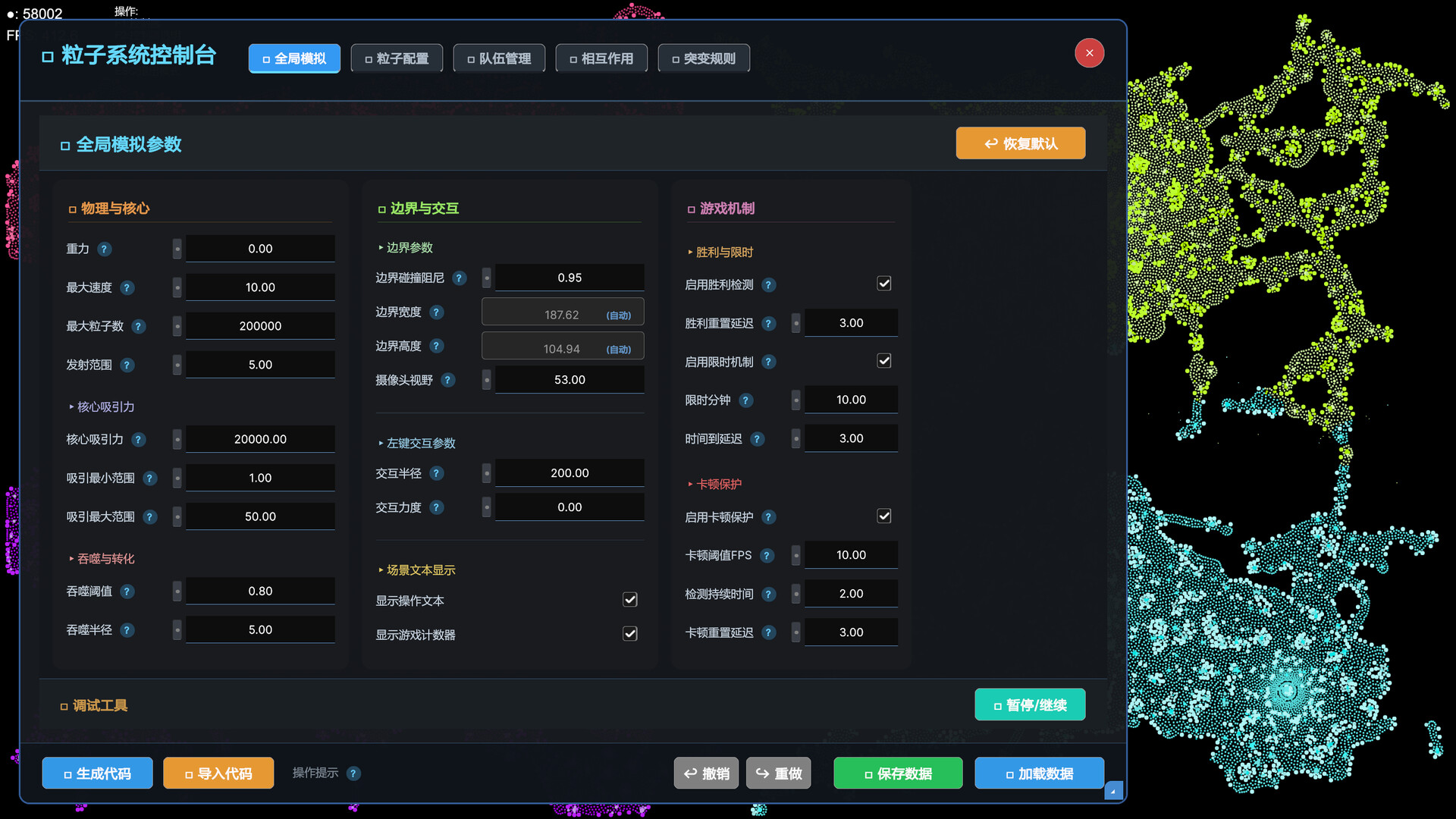Click the question mark beside 吞噬阈值
Screen dimensions: 1456x819
click(127, 591)
